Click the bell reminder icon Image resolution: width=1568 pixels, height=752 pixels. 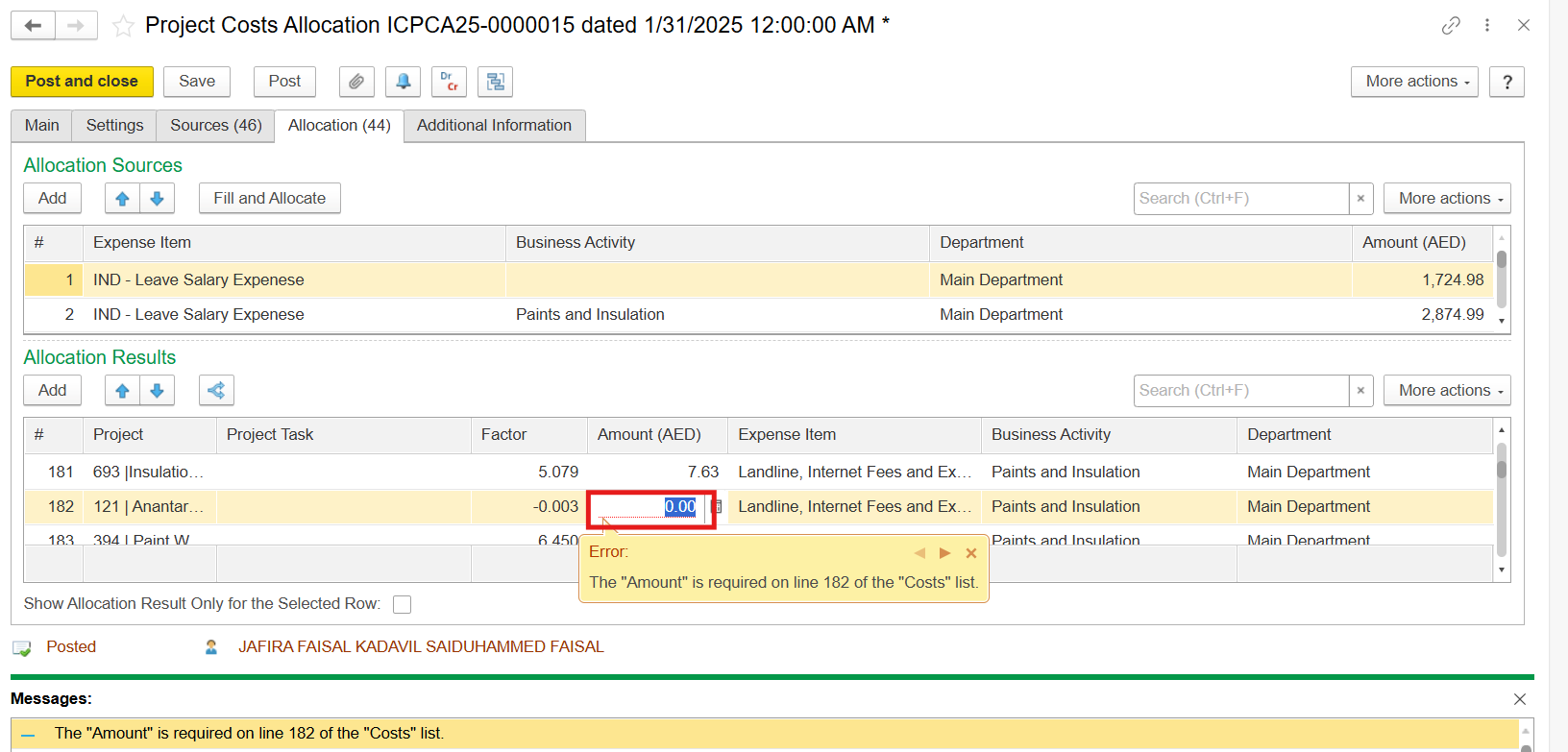[403, 82]
